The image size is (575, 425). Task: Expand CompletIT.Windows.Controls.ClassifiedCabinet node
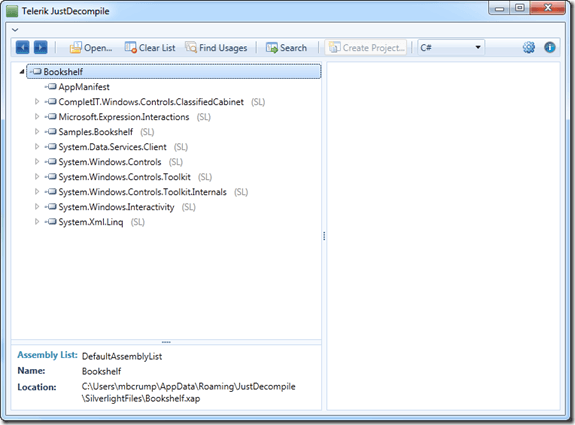pyautogui.click(x=37, y=102)
